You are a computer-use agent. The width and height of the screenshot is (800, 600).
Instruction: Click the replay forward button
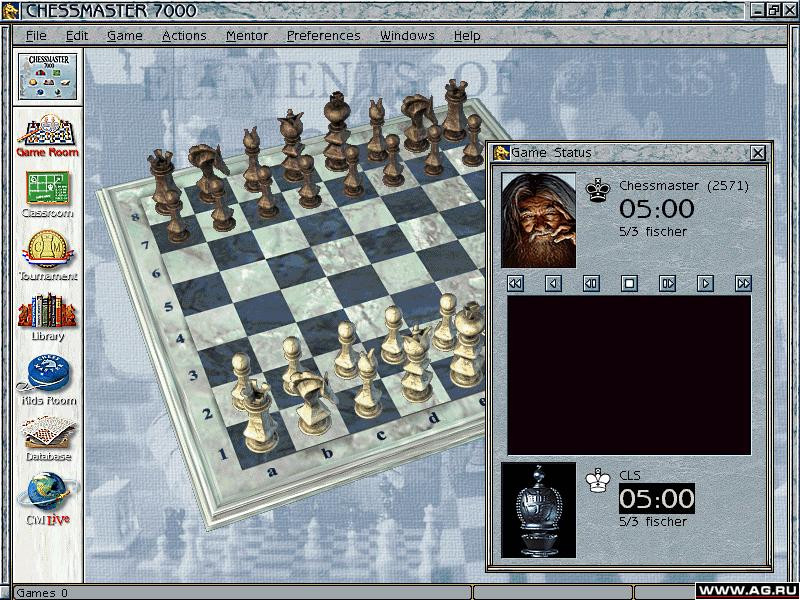[x=667, y=283]
